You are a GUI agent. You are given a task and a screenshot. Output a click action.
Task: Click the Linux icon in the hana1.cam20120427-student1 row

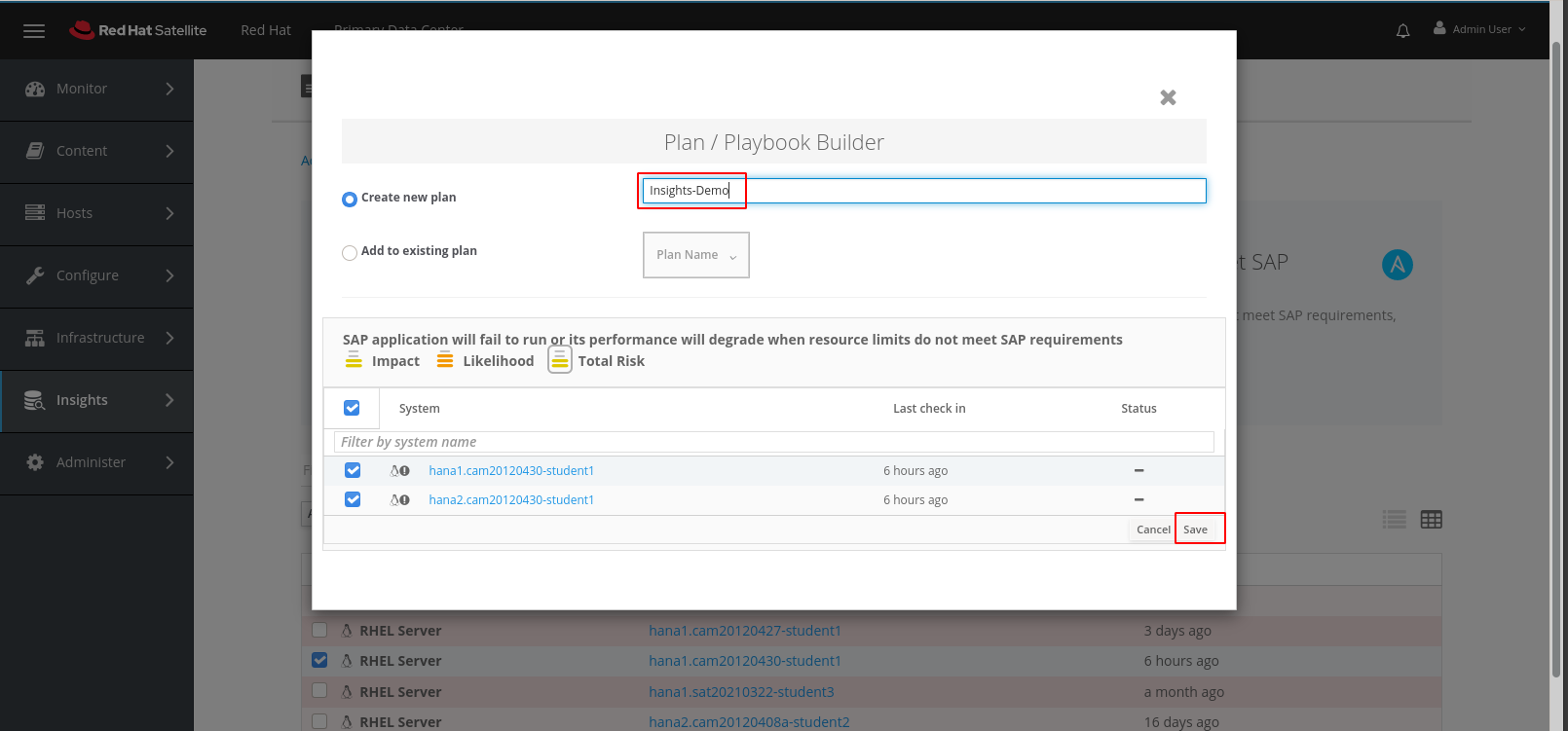click(x=347, y=631)
